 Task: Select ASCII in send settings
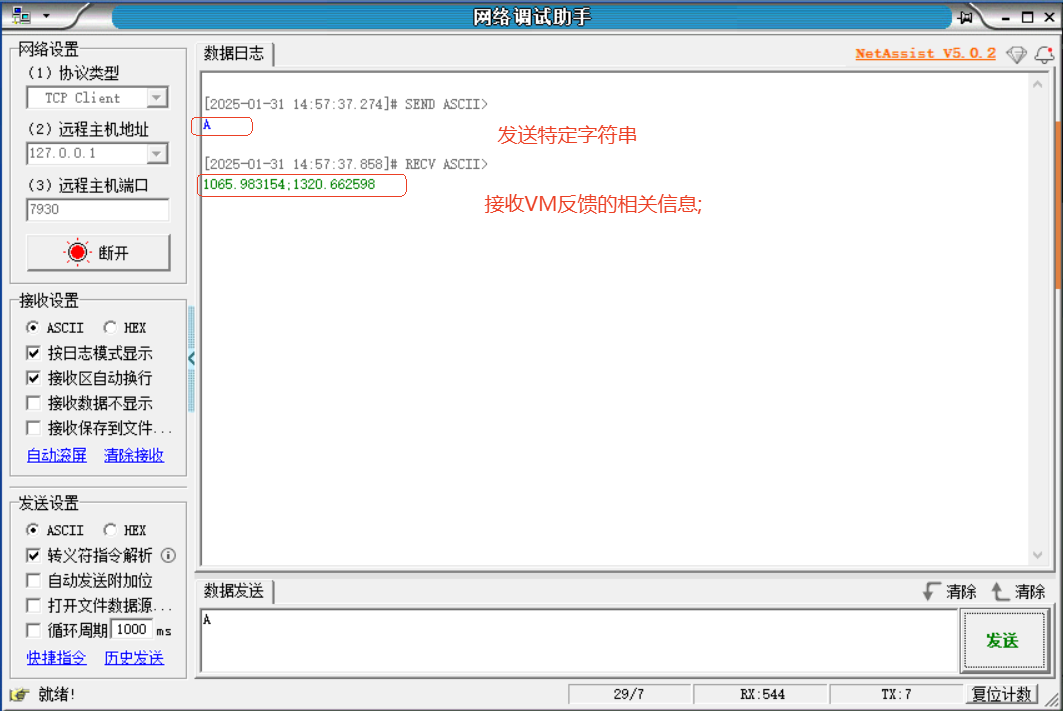click(56, 530)
